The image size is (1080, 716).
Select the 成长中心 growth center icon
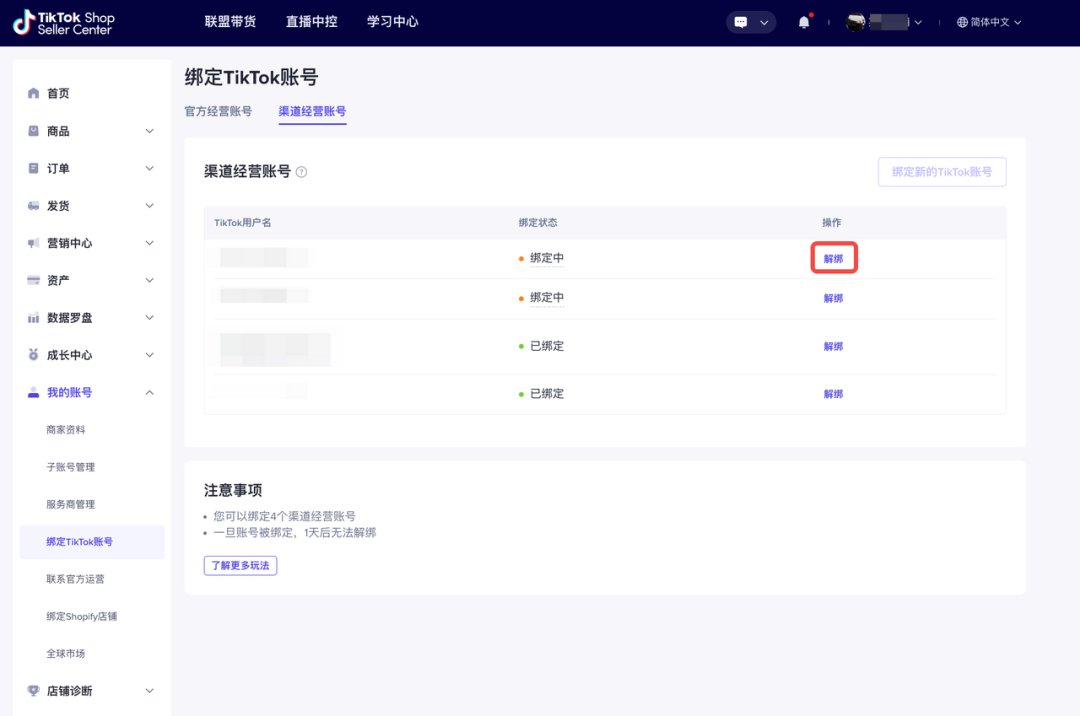coord(32,354)
